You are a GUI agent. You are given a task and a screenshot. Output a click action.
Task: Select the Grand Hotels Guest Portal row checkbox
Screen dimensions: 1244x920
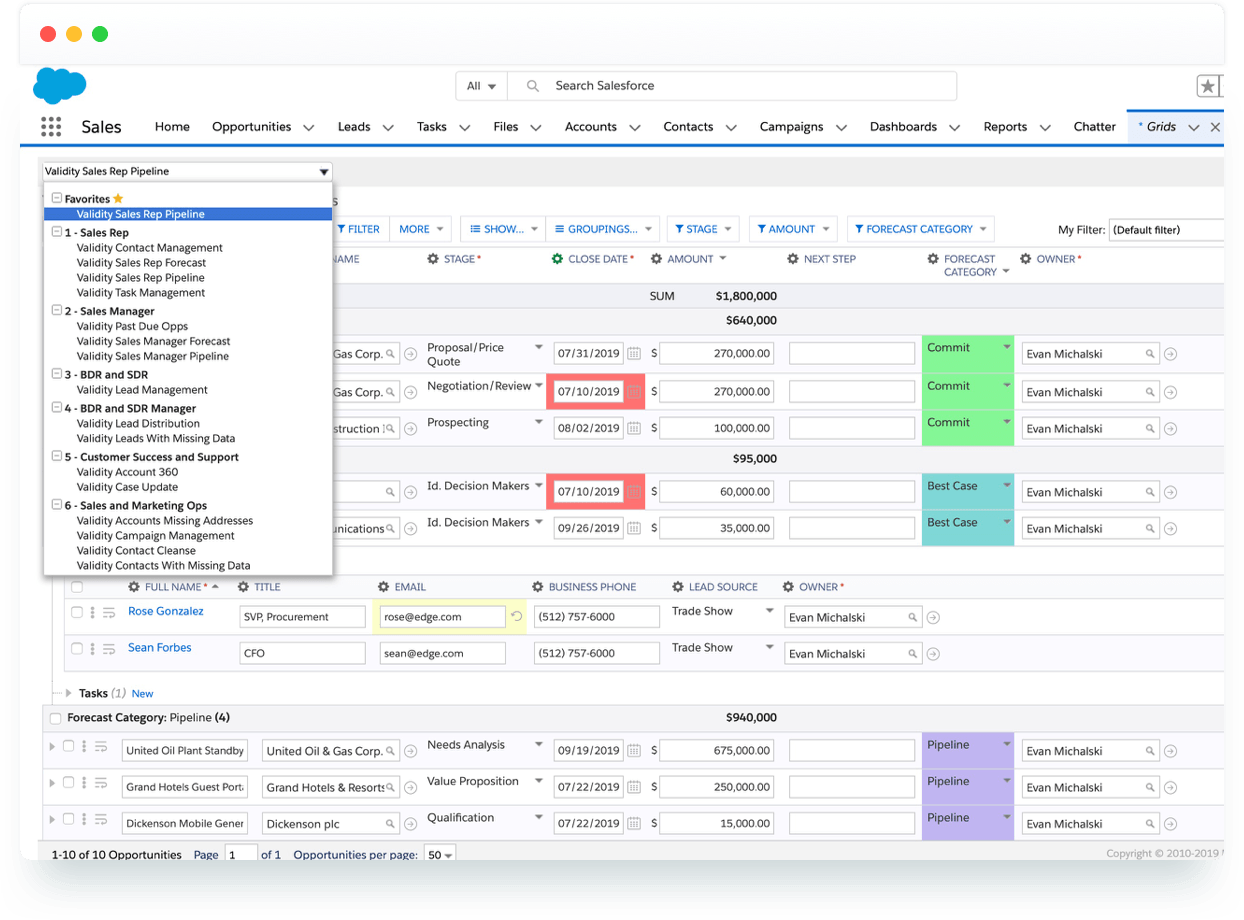point(68,782)
